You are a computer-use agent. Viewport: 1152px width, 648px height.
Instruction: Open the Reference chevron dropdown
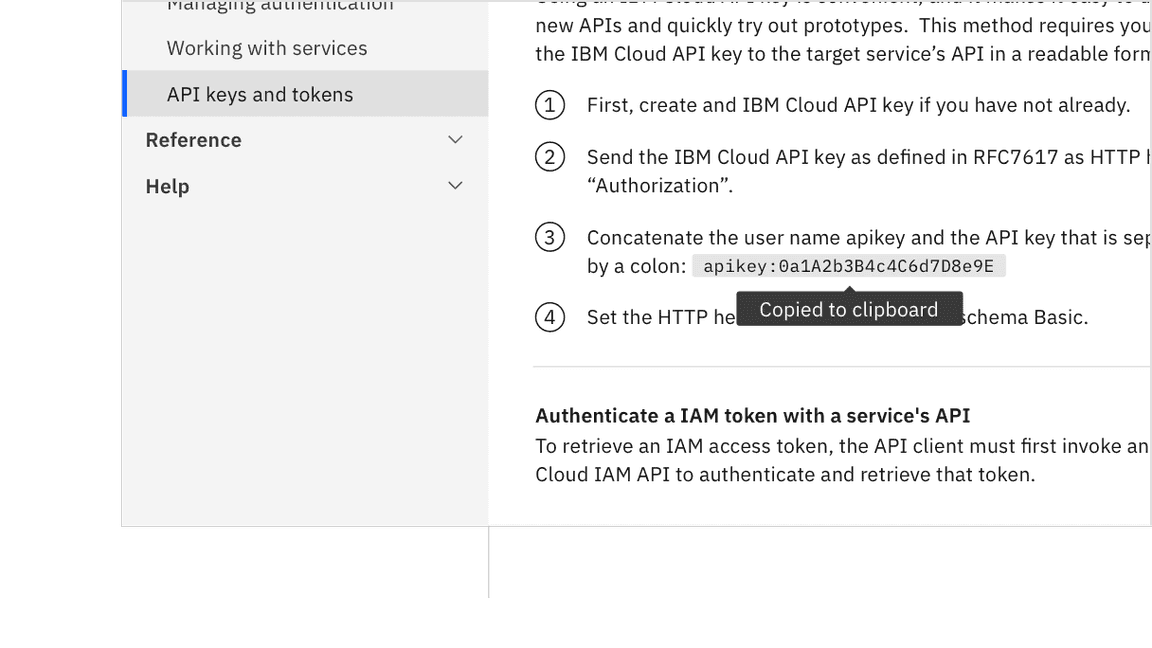(455, 140)
